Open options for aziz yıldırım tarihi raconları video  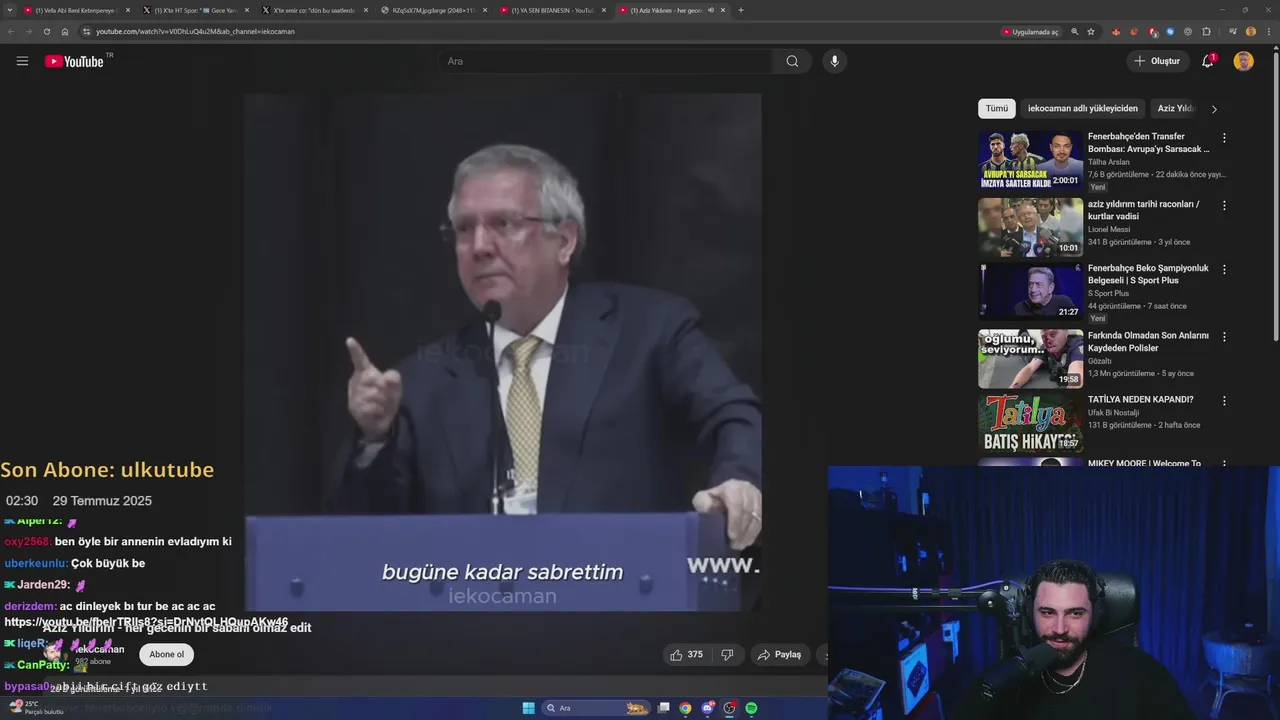click(1224, 205)
